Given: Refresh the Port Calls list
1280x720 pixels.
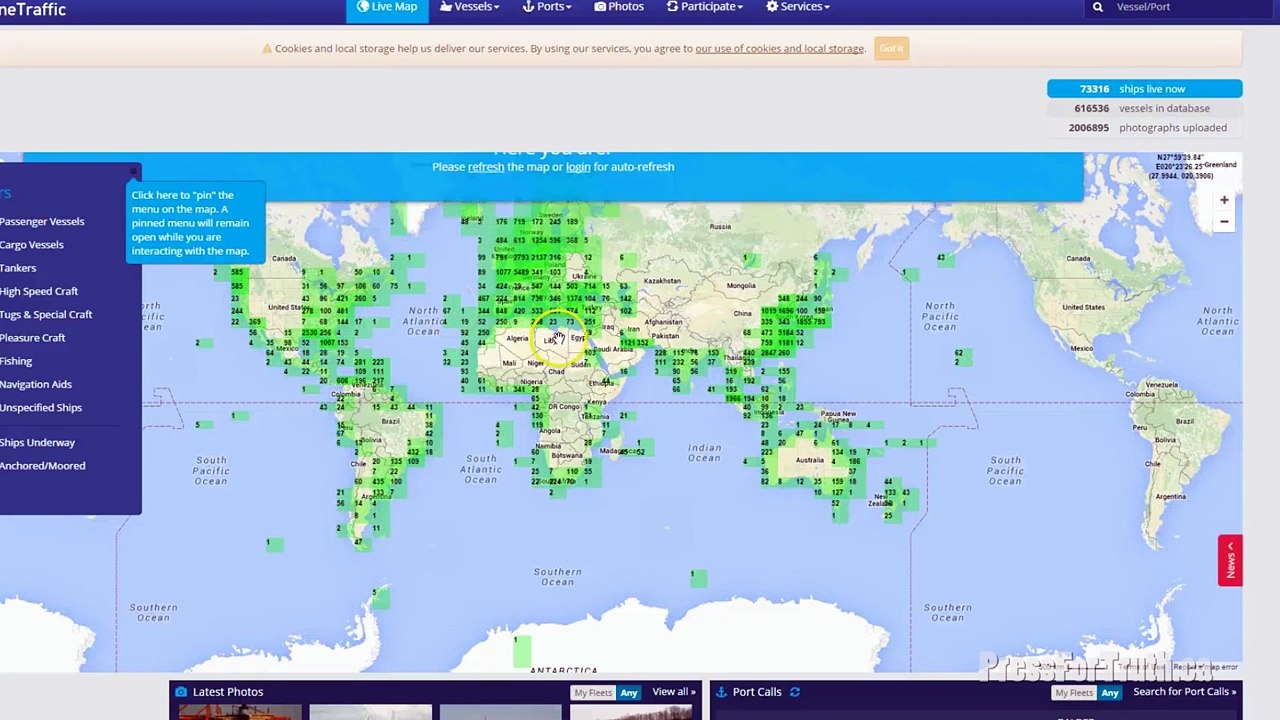Looking at the screenshot, I should [x=795, y=692].
